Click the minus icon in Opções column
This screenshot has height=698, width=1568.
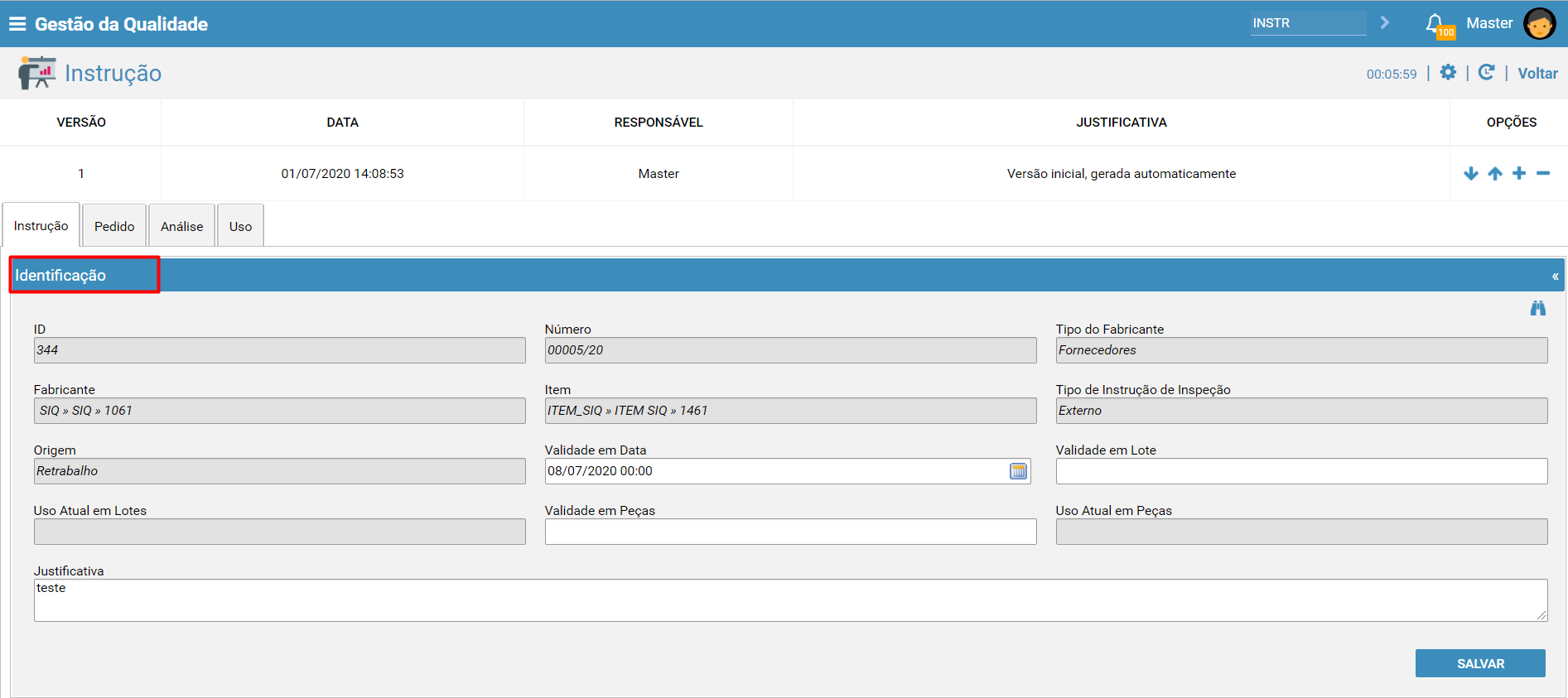click(x=1543, y=173)
